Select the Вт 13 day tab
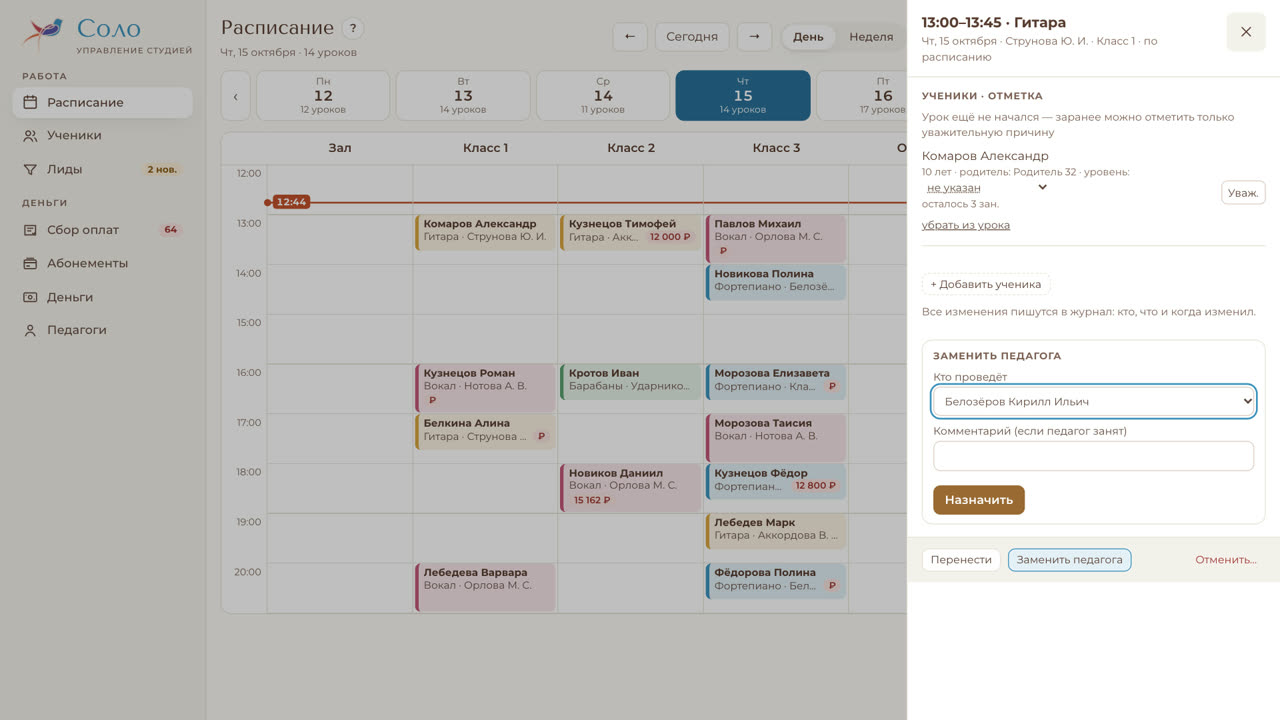Image resolution: width=1280 pixels, height=720 pixels. pyautogui.click(x=463, y=96)
